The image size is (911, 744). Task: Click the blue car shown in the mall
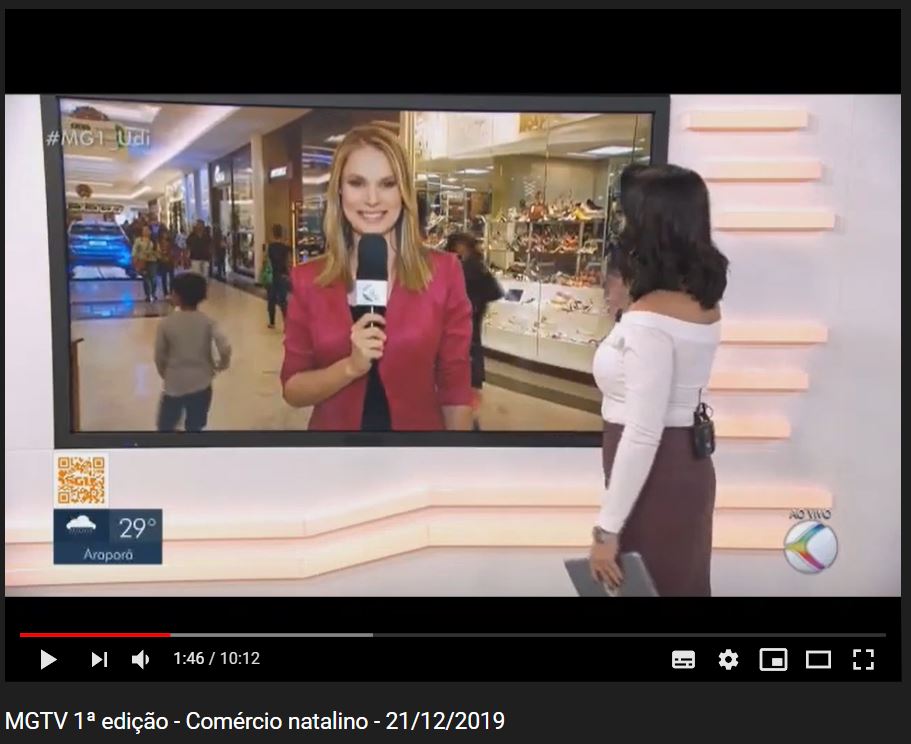tap(100, 248)
